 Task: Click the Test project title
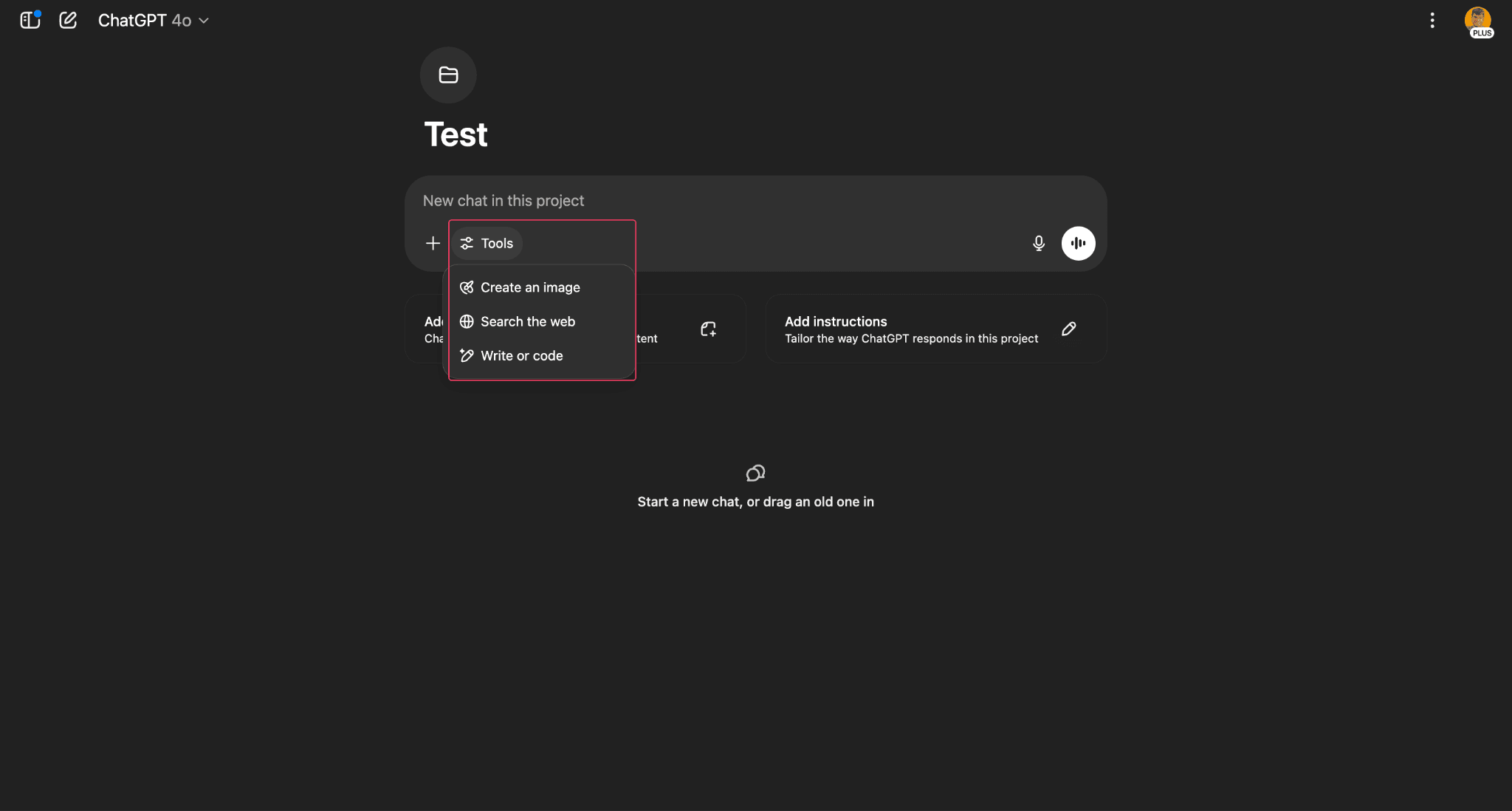point(456,134)
